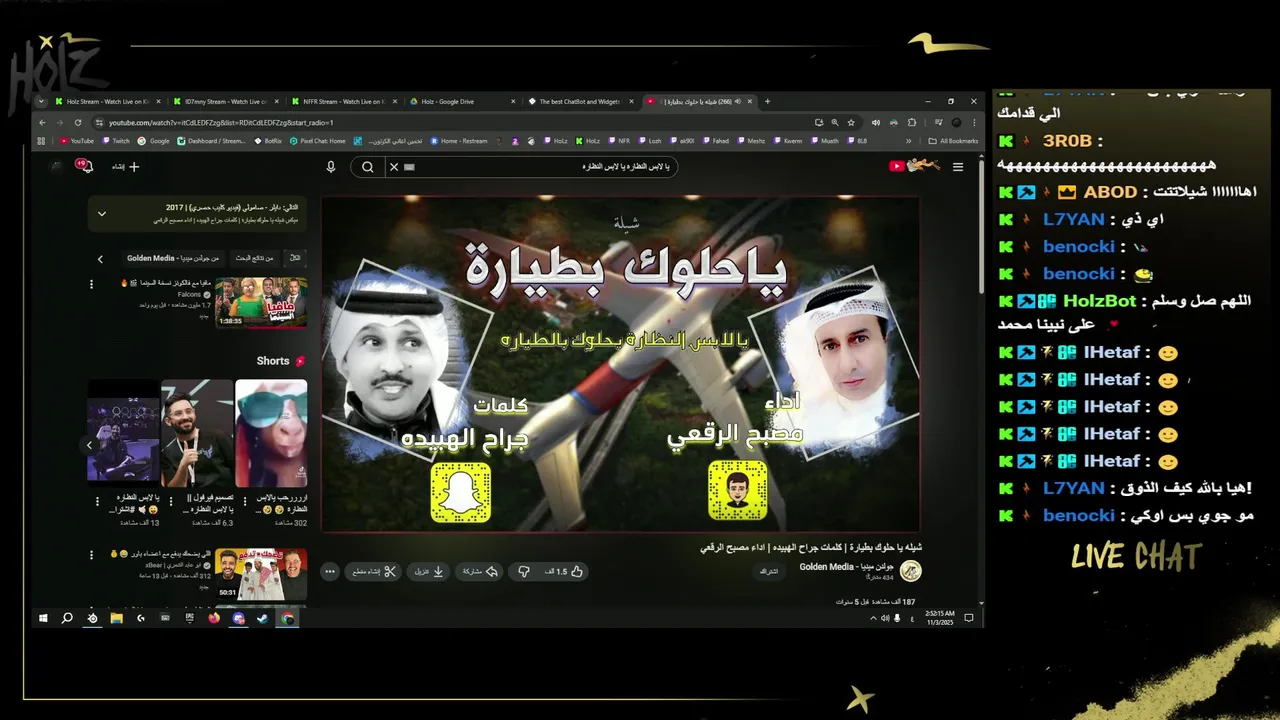Viewport: 1280px width, 720px height.
Task: Download the video
Action: [429, 572]
